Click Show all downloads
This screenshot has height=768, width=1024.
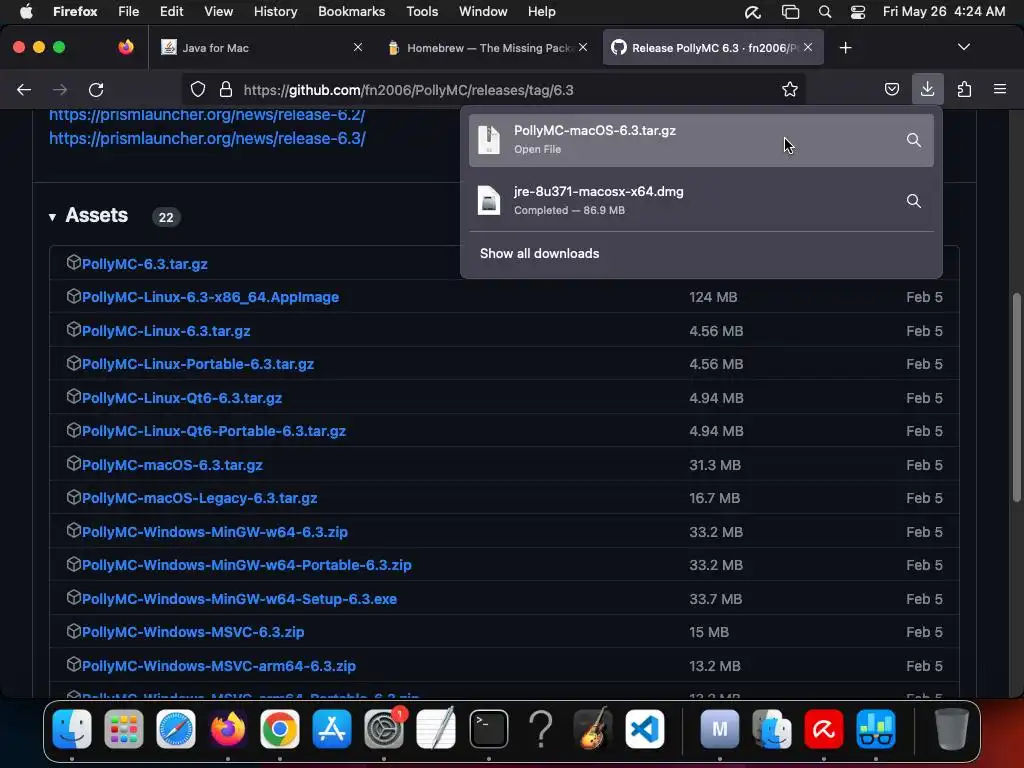(x=539, y=253)
